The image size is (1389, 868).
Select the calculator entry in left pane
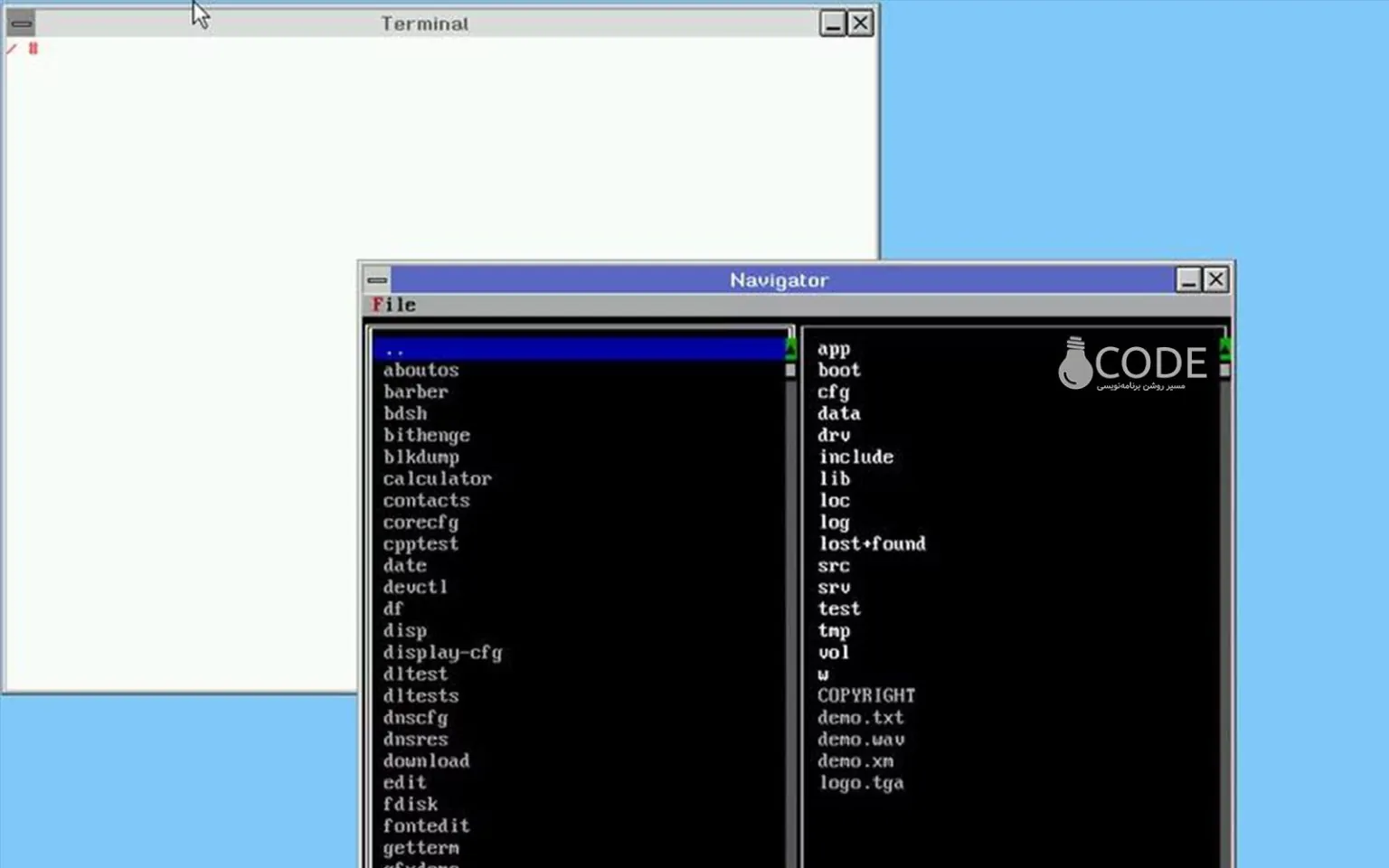click(437, 479)
